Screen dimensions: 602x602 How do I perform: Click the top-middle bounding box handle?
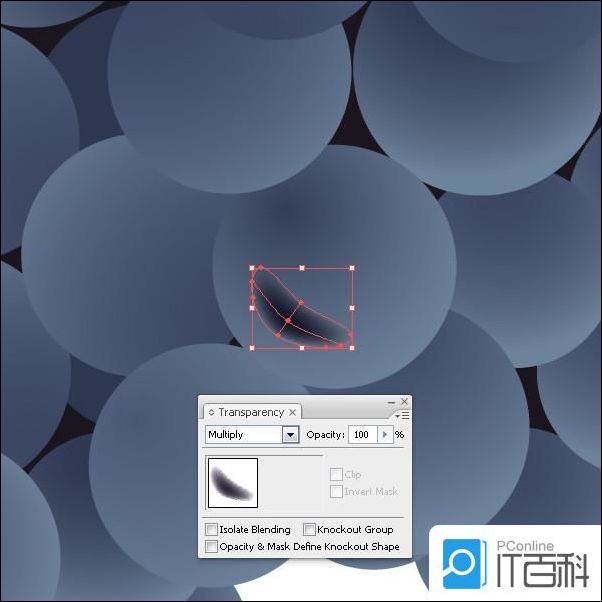point(302,268)
